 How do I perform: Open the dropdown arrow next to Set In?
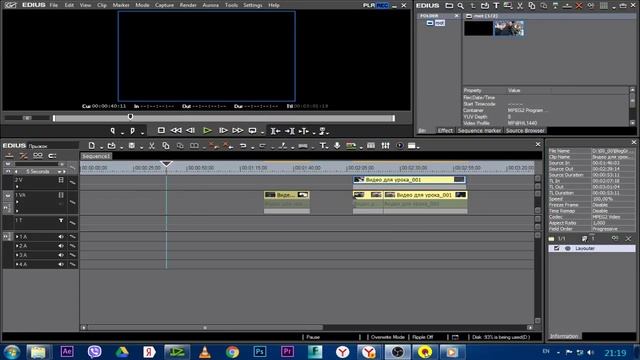[122, 133]
